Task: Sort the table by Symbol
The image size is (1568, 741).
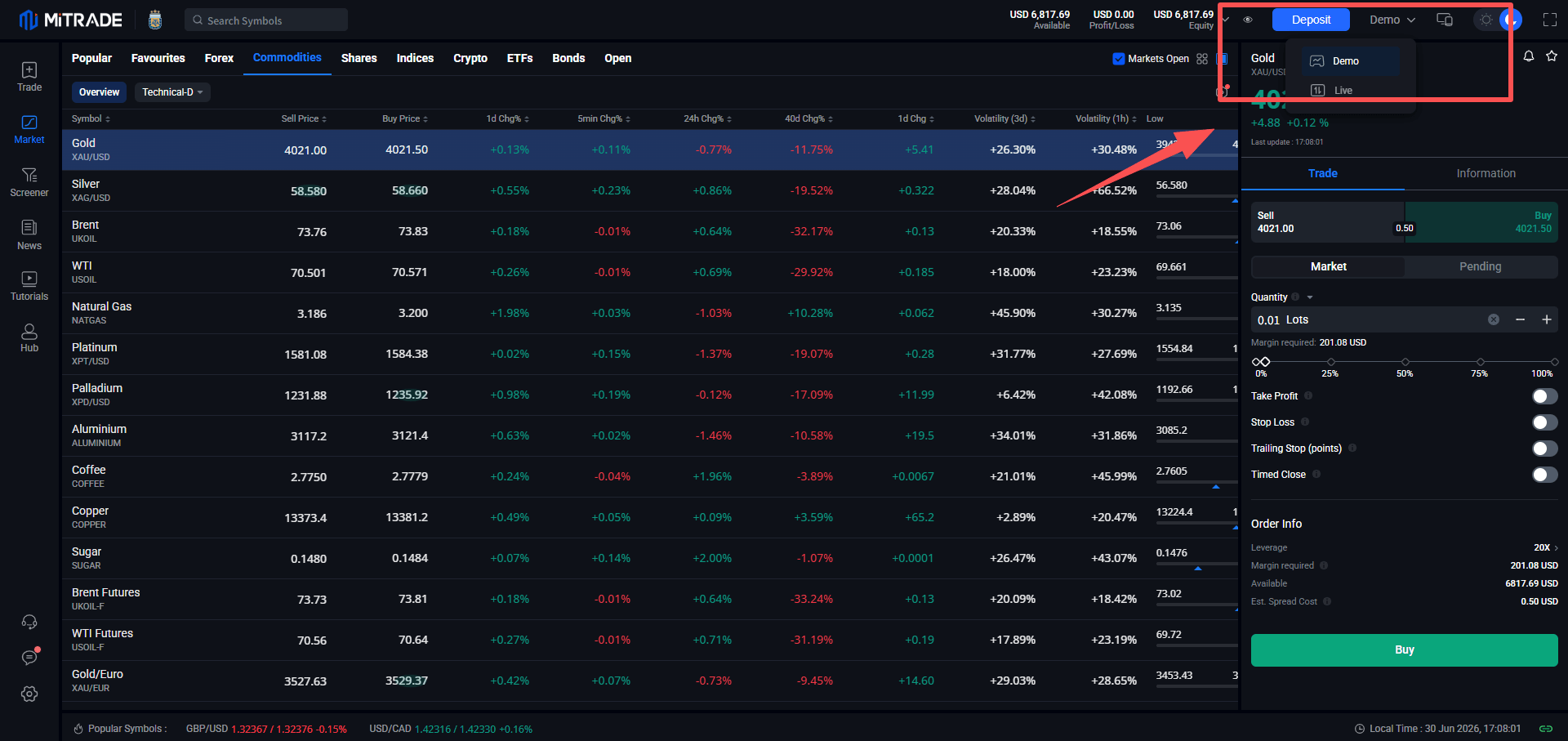Action: click(91, 118)
